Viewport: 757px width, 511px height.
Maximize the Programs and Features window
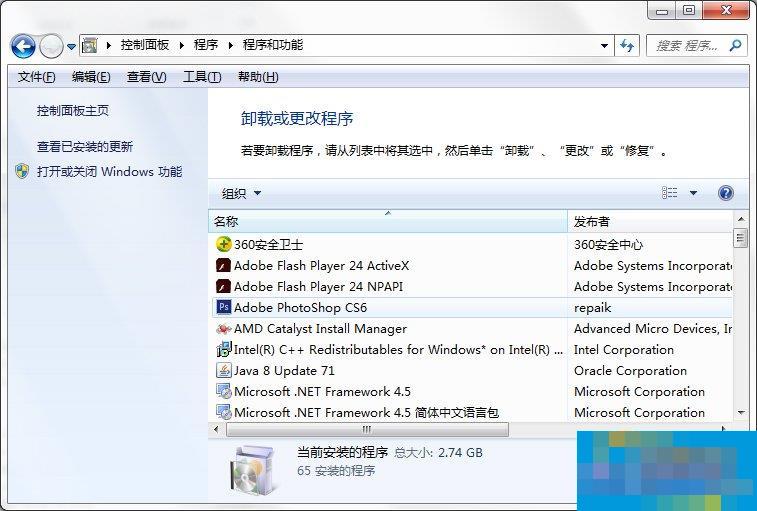689,10
